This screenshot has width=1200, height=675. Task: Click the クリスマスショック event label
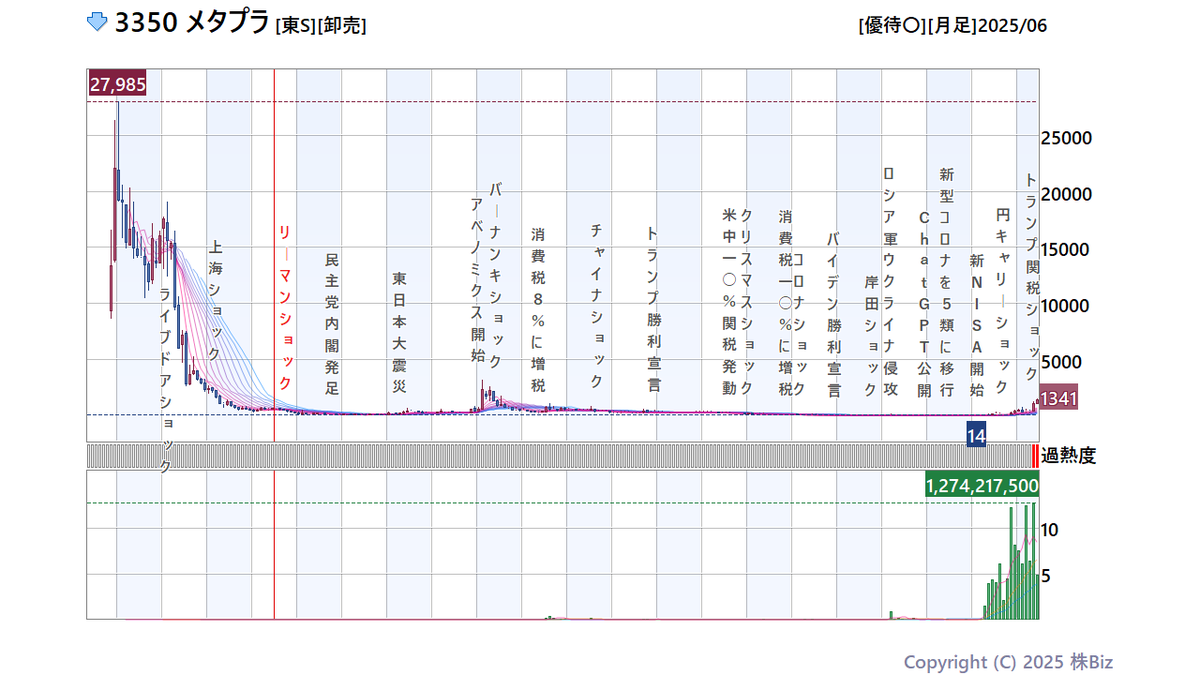[746, 303]
